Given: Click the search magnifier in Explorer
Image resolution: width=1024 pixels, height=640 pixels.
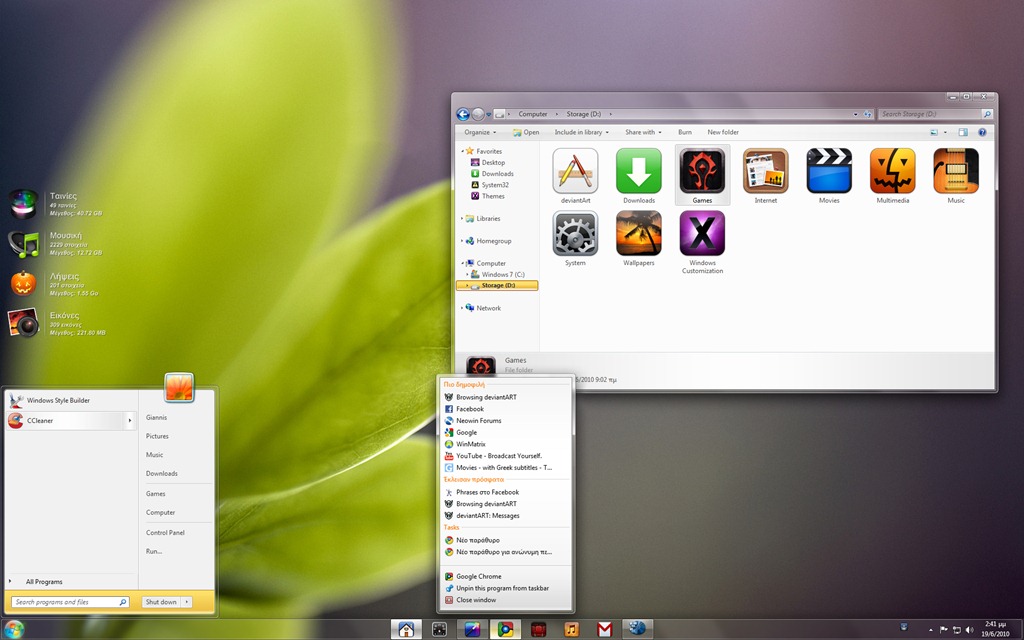Looking at the screenshot, I should tap(987, 114).
